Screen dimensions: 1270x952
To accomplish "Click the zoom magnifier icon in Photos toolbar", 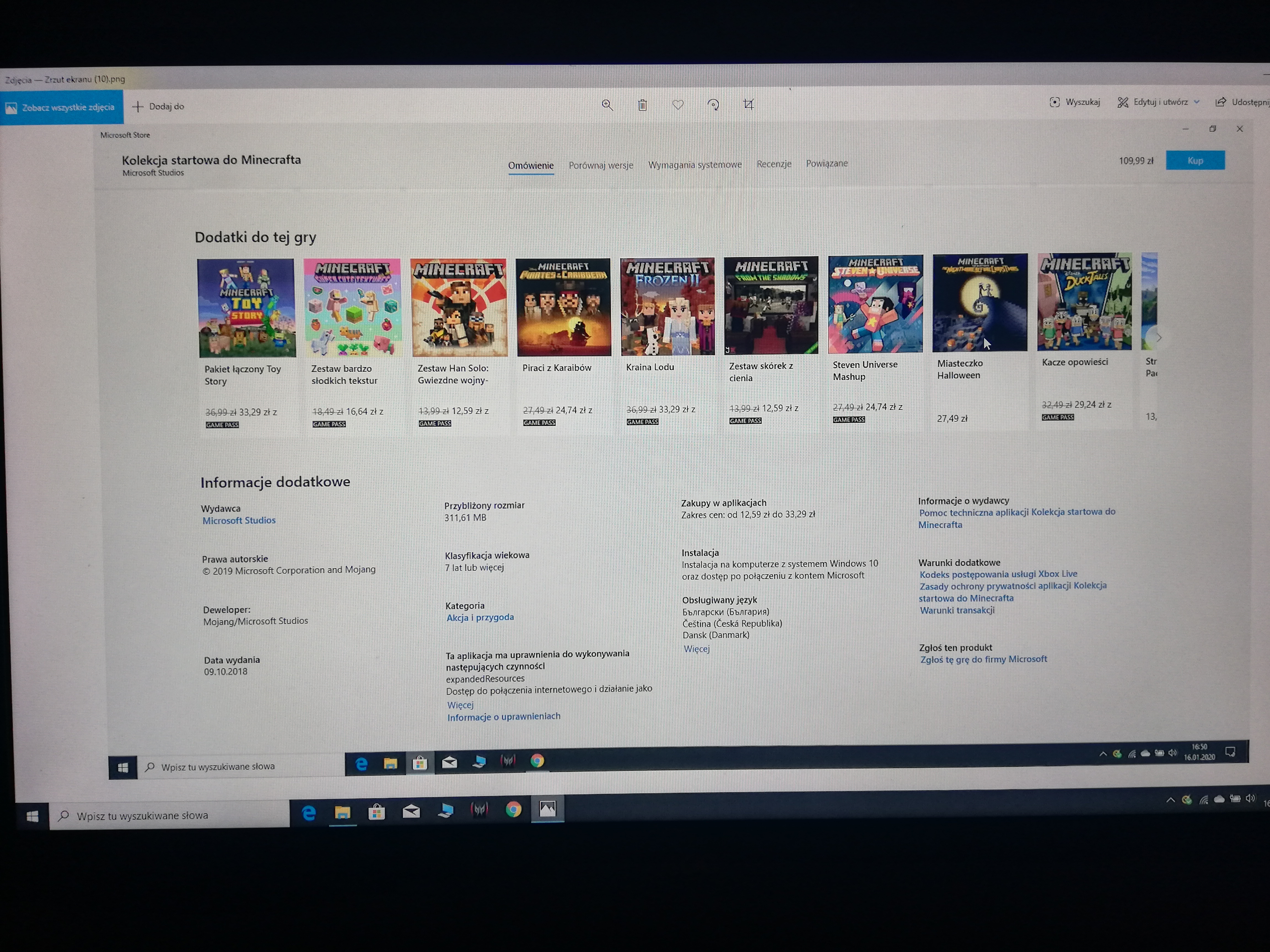I will click(x=607, y=105).
